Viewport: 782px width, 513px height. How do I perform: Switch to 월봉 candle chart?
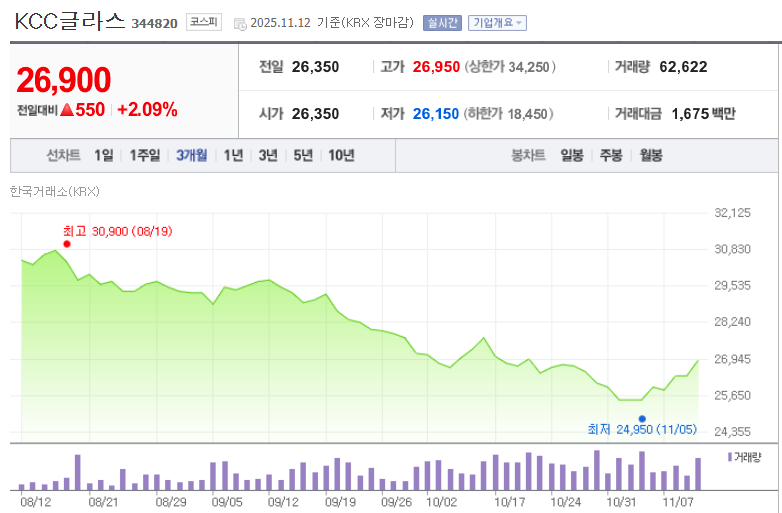(x=651, y=156)
